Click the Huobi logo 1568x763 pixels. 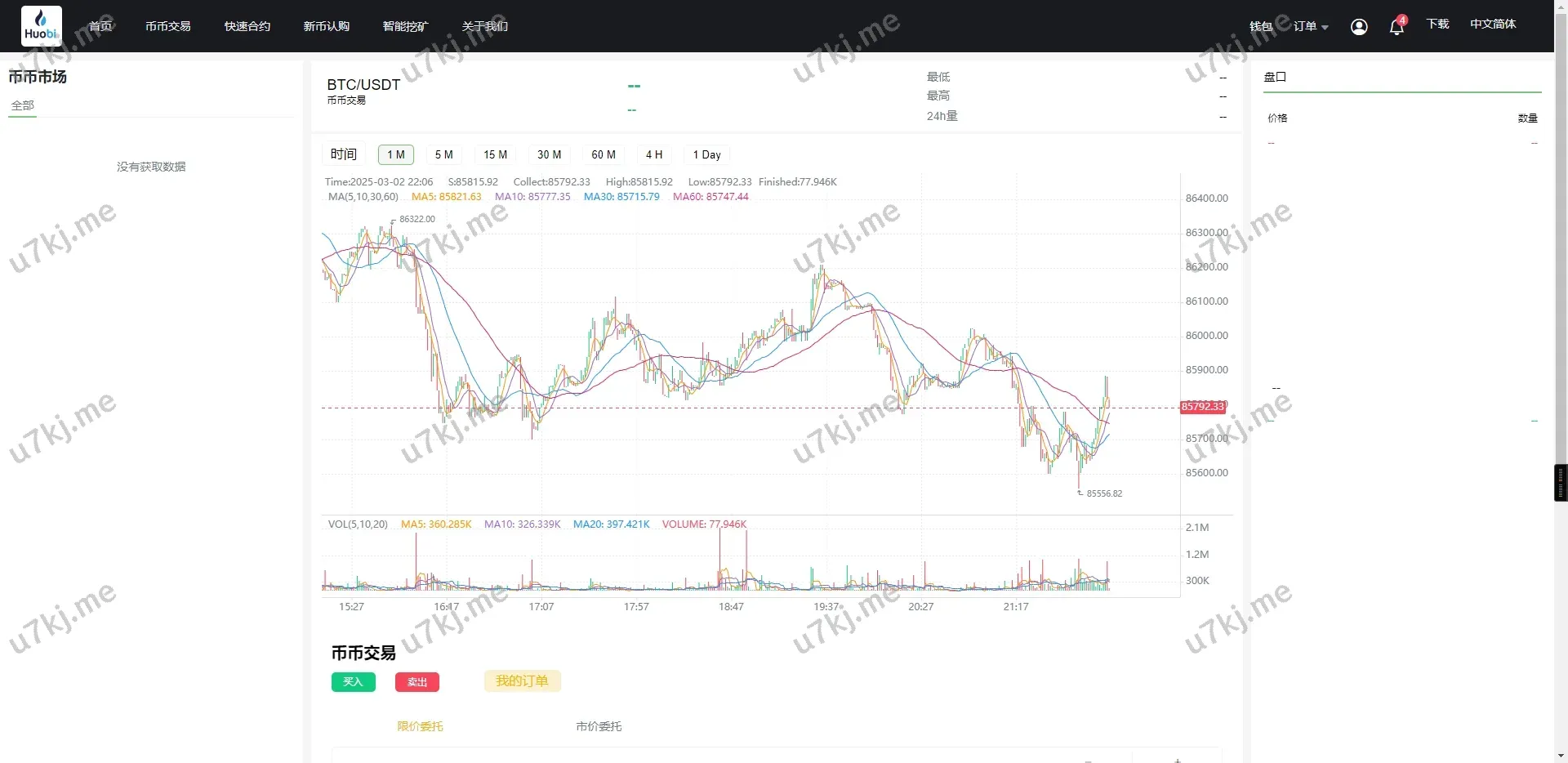coord(41,26)
